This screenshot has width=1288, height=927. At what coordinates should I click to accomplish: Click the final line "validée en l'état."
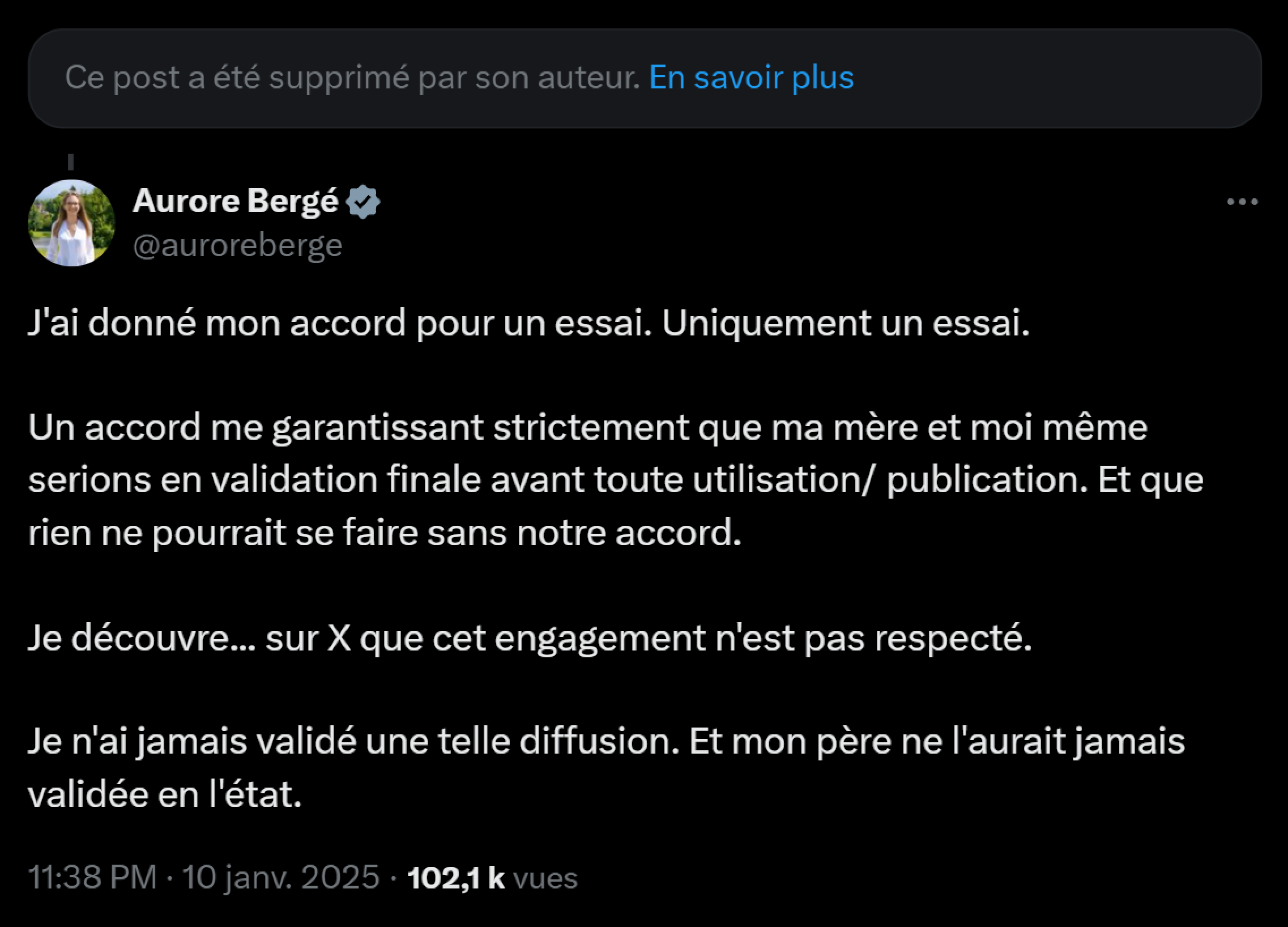[165, 794]
